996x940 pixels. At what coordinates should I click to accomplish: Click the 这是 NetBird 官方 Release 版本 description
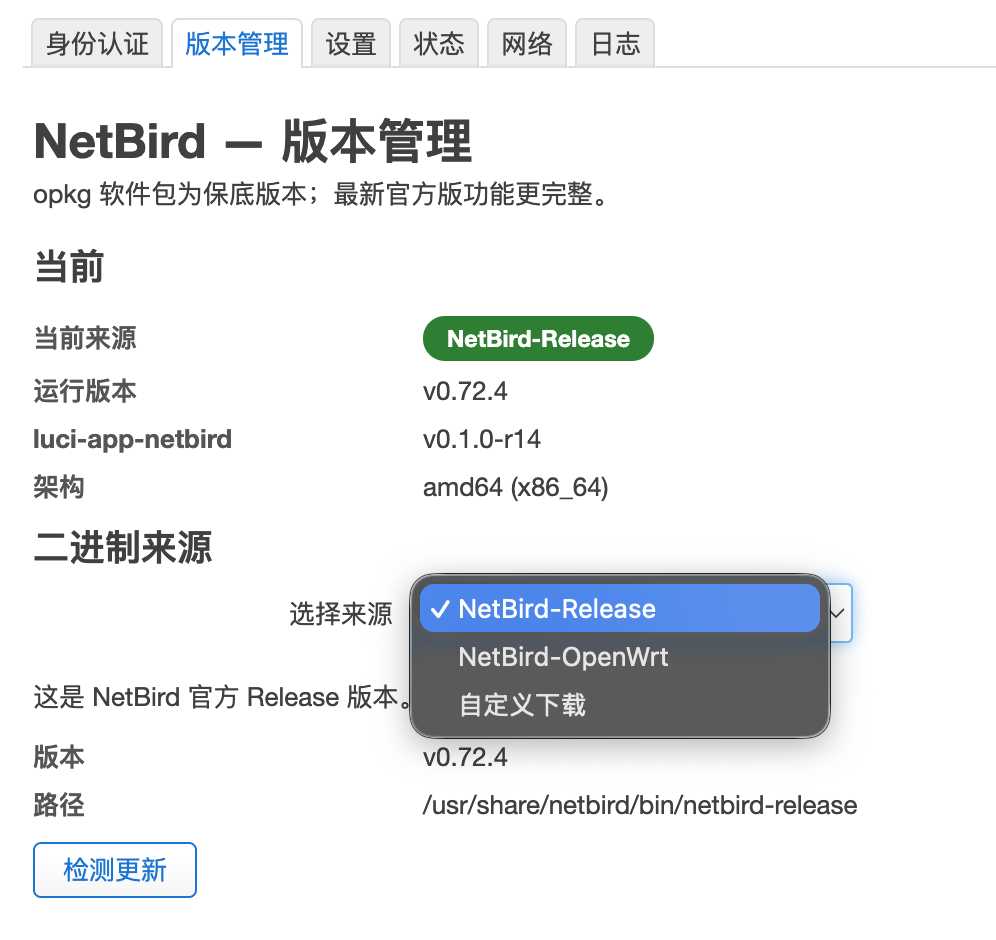click(222, 697)
